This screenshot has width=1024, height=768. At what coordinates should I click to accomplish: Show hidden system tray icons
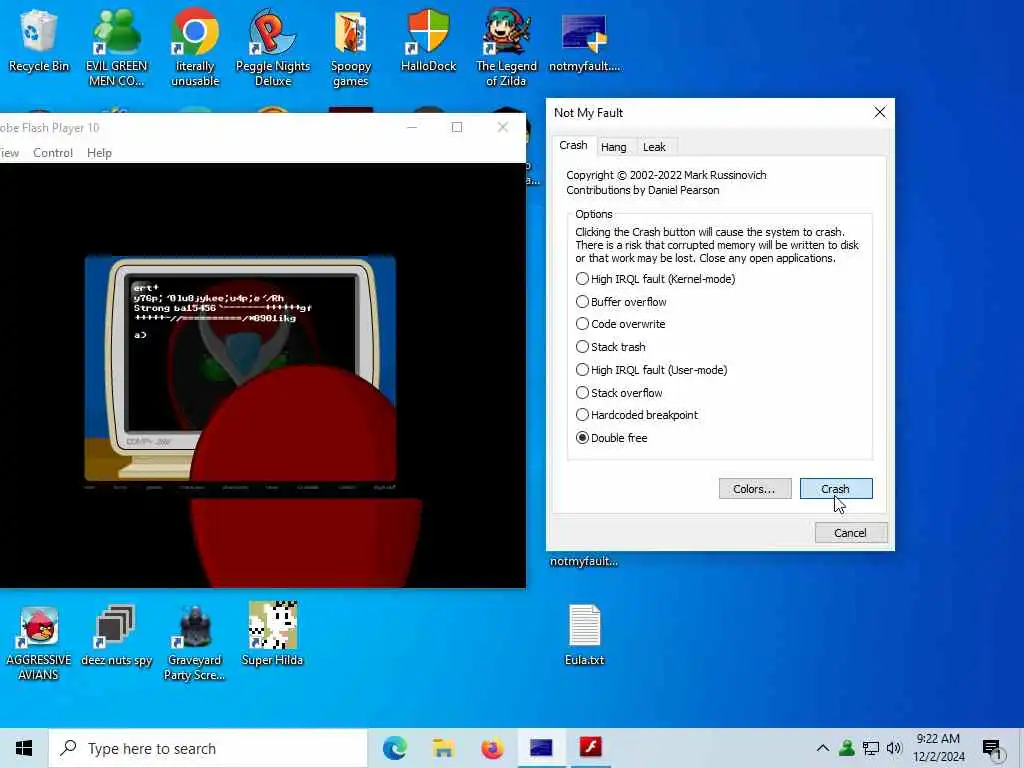click(x=823, y=748)
